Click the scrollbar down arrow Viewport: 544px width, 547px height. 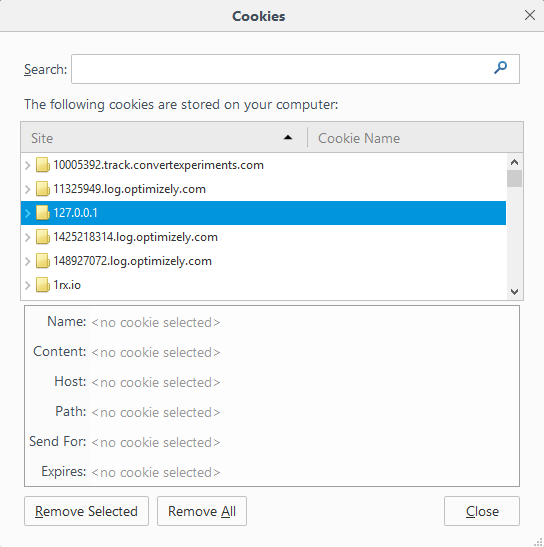click(x=514, y=291)
